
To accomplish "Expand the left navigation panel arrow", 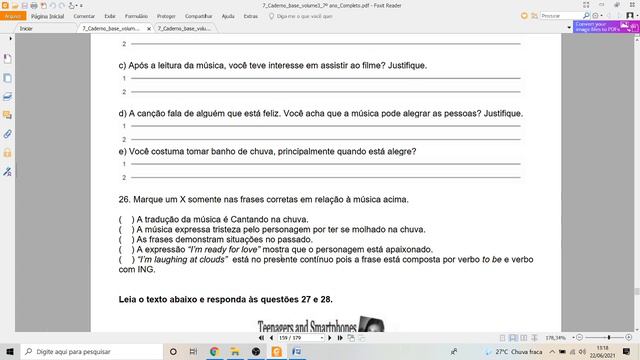I will (x=11, y=38).
